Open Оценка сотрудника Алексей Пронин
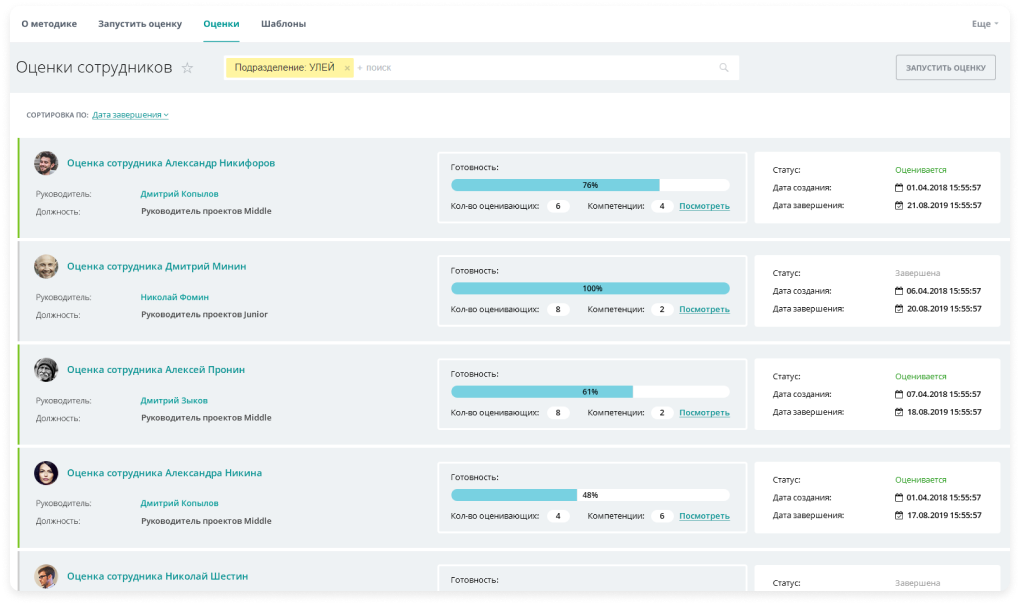 [x=156, y=370]
